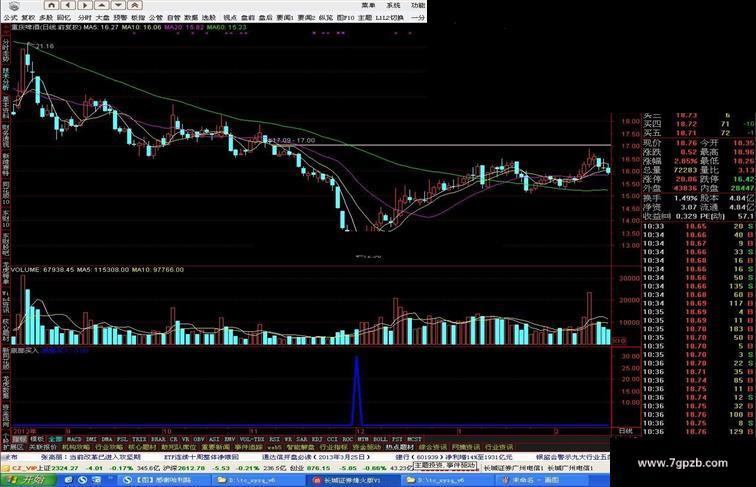Select the KDJ indicator tab
This screenshot has height=487, width=756.
pos(317,439)
